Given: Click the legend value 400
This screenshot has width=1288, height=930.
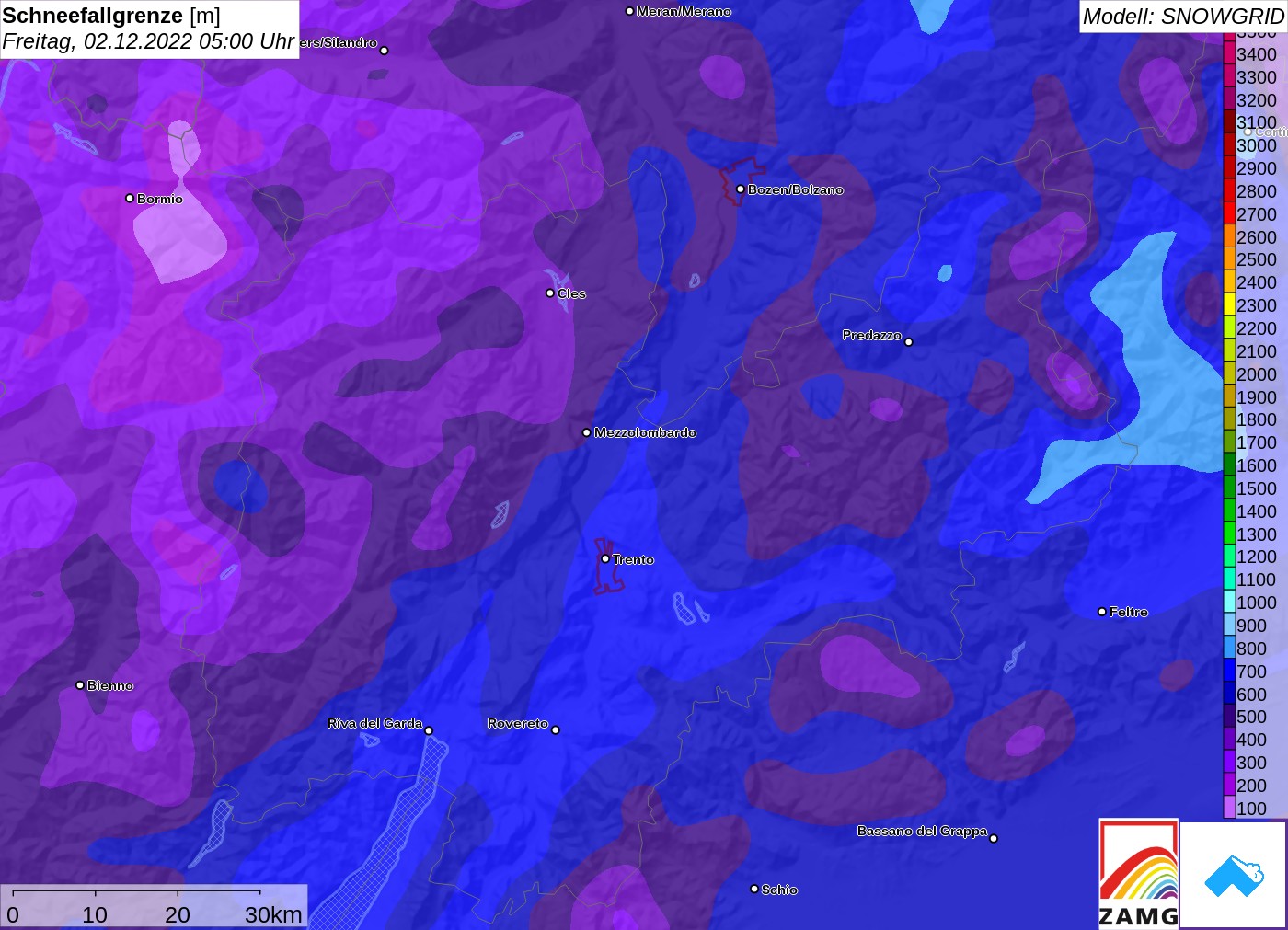Looking at the screenshot, I should tap(1251, 740).
